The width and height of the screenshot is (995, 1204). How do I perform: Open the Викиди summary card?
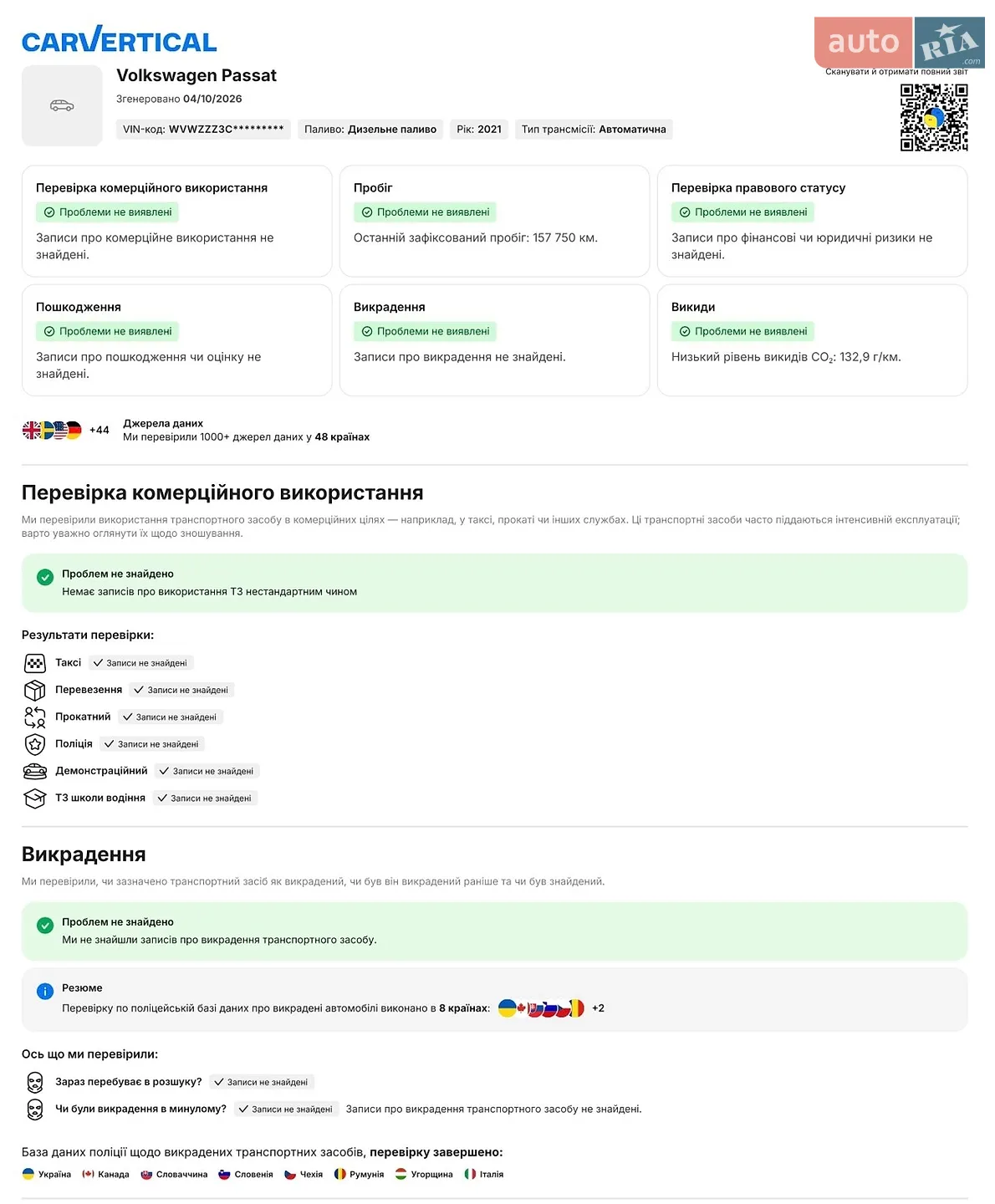point(812,340)
